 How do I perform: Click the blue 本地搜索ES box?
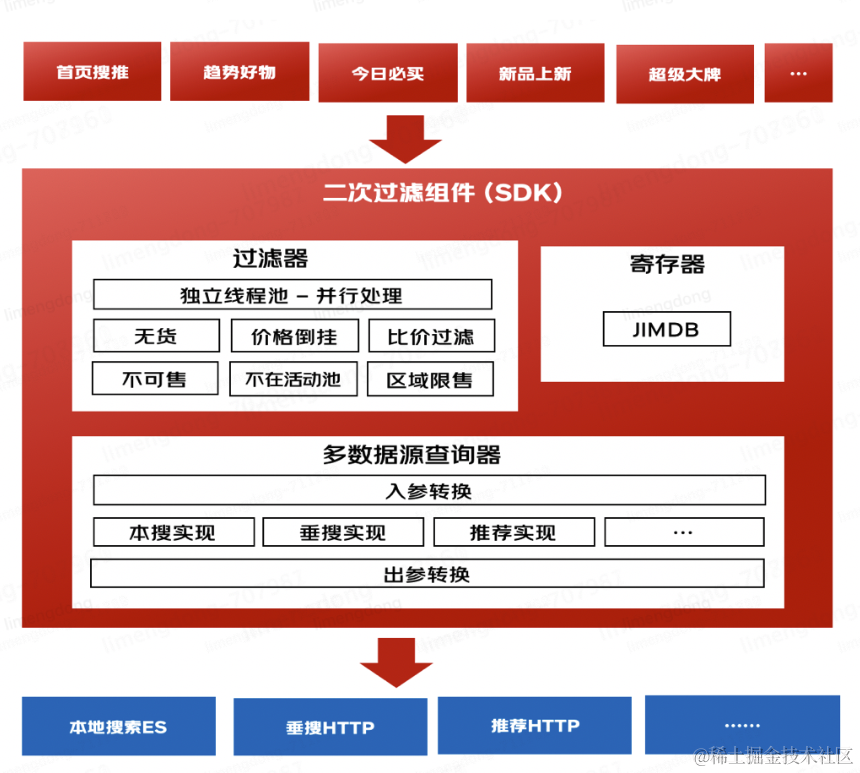tap(118, 726)
